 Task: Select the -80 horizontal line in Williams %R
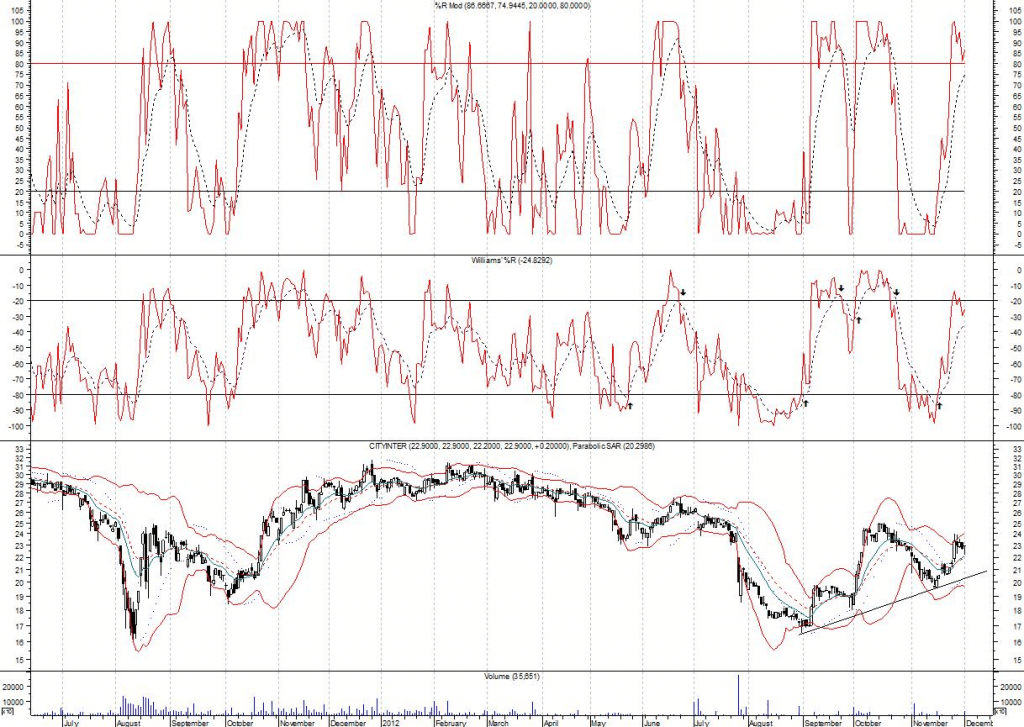point(400,394)
